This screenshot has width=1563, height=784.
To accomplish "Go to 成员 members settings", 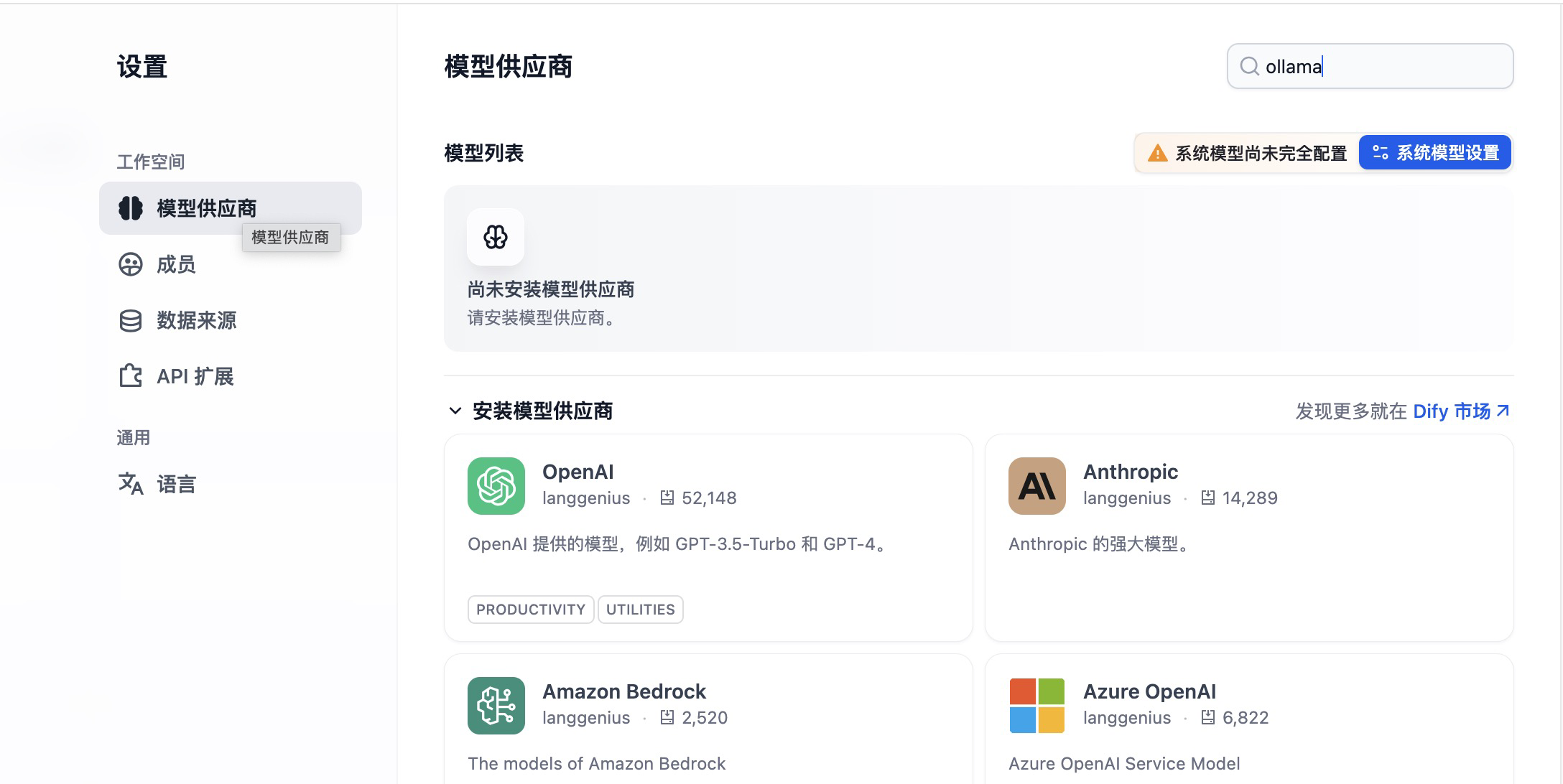I will pyautogui.click(x=176, y=264).
